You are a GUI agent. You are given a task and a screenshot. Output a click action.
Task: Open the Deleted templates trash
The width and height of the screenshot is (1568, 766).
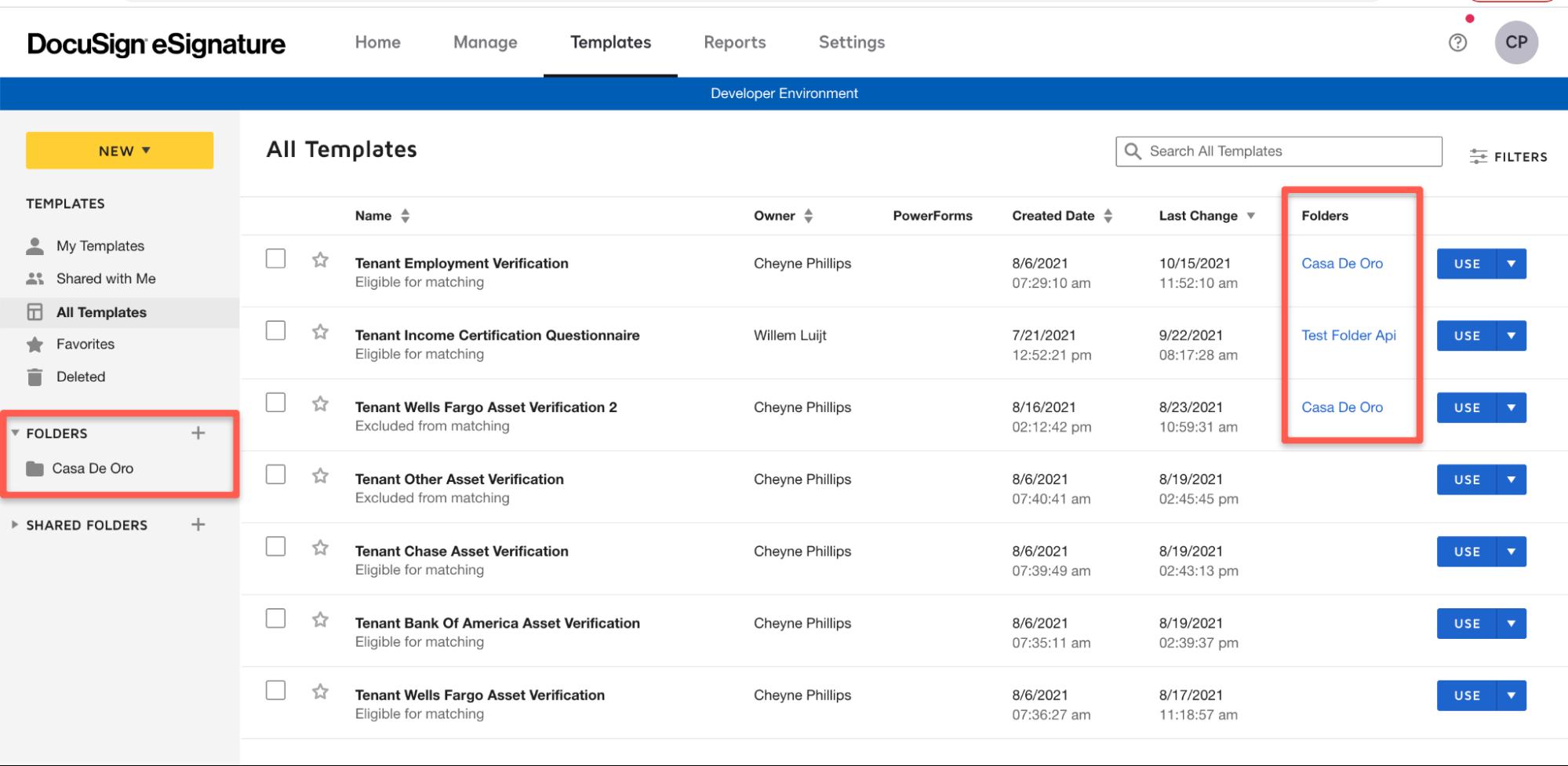[x=80, y=377]
